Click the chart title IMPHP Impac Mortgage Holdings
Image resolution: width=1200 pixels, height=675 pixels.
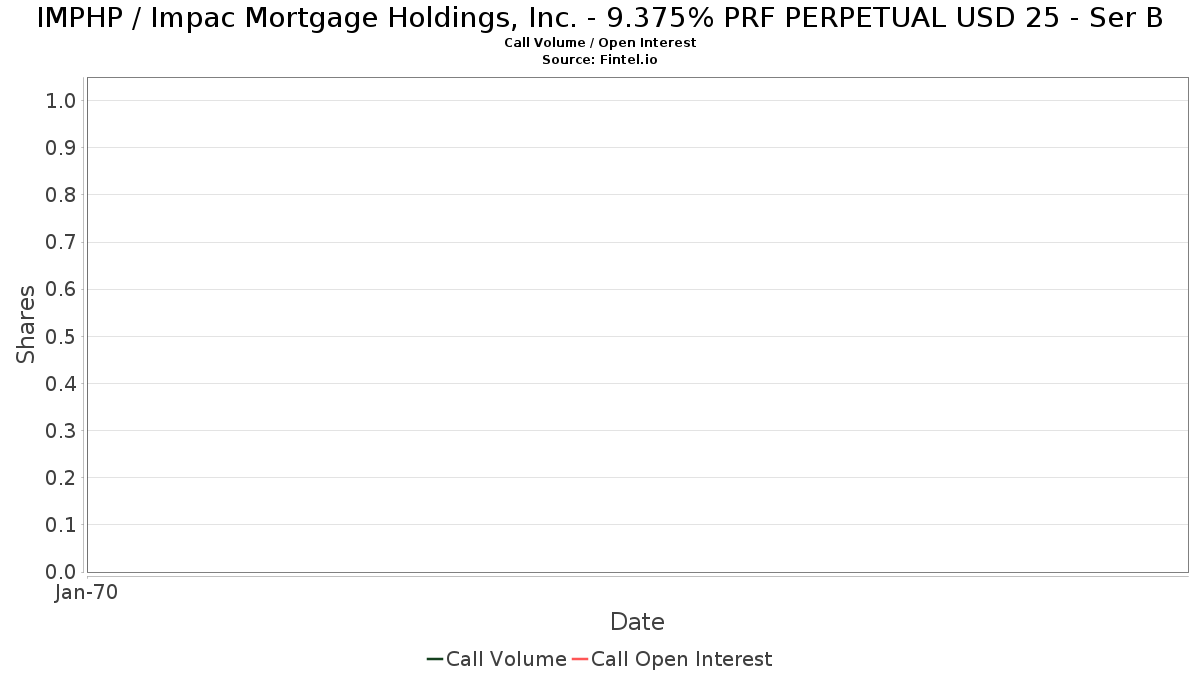(600, 18)
